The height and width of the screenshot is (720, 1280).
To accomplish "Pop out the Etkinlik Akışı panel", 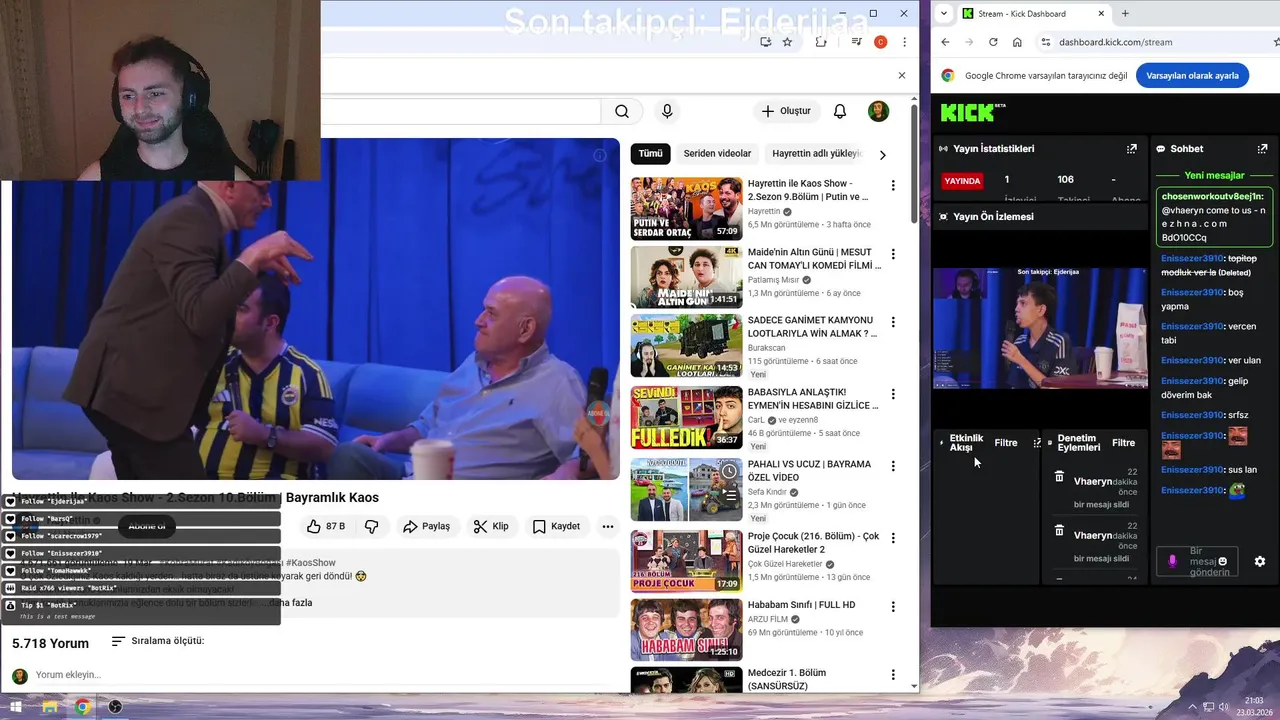I will 1037,443.
